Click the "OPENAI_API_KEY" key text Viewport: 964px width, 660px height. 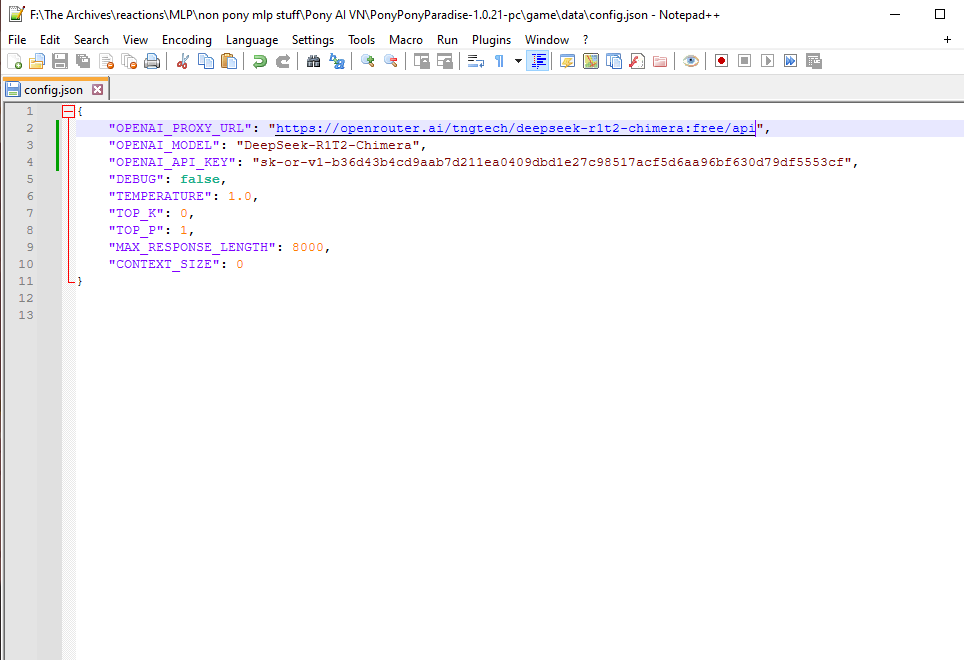pyautogui.click(x=172, y=162)
